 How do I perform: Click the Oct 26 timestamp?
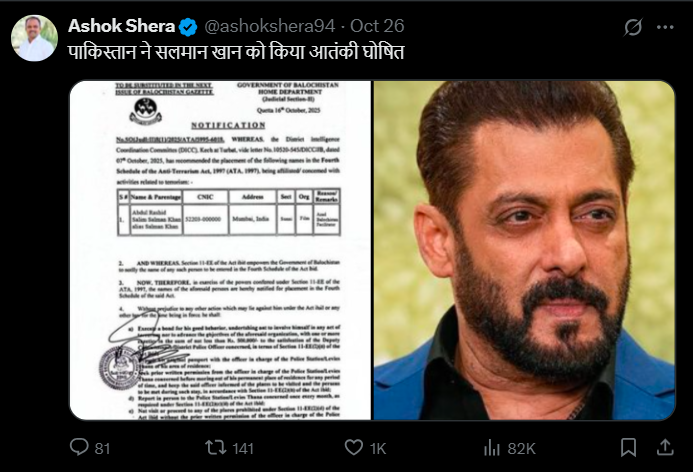pyautogui.click(x=377, y=26)
